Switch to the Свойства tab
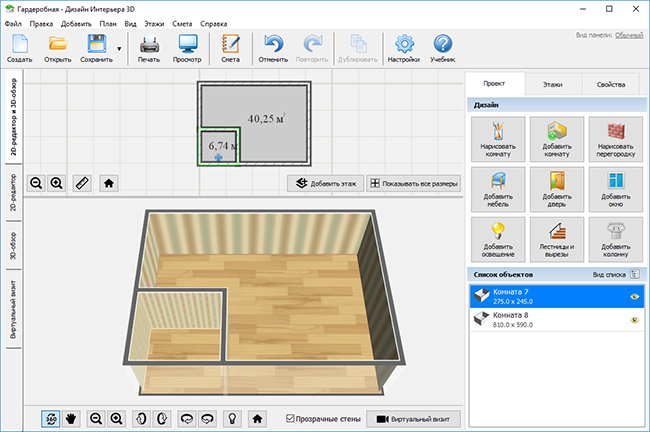Viewport: 650px width, 432px height. (x=610, y=86)
